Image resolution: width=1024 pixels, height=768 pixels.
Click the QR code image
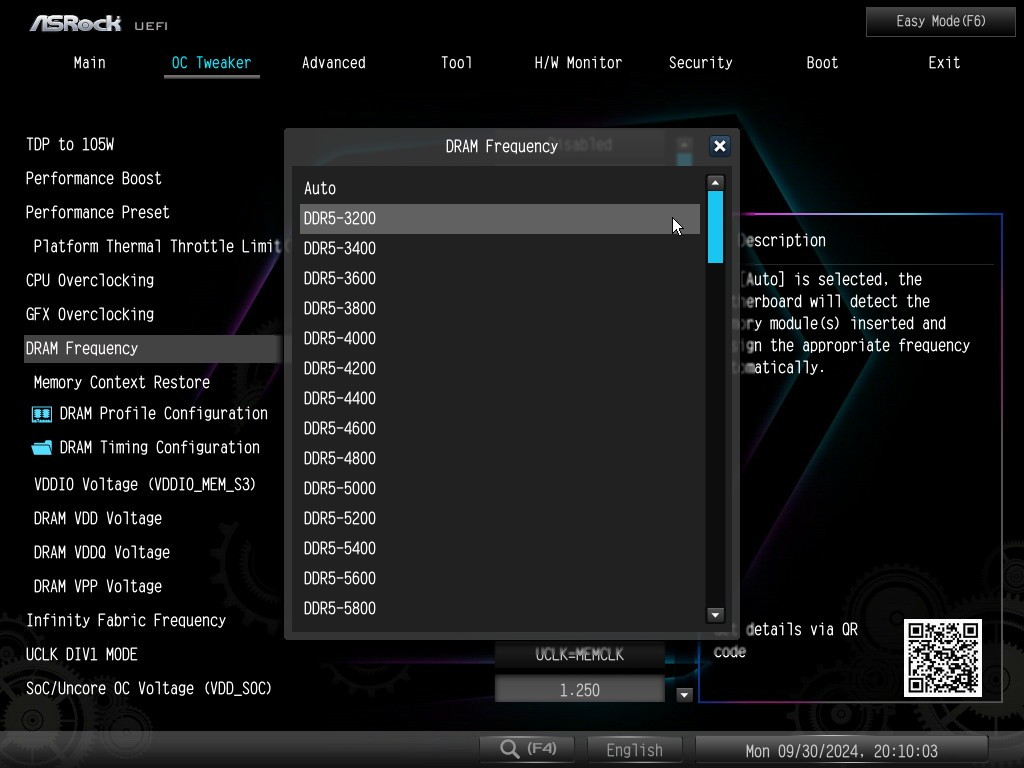click(943, 658)
